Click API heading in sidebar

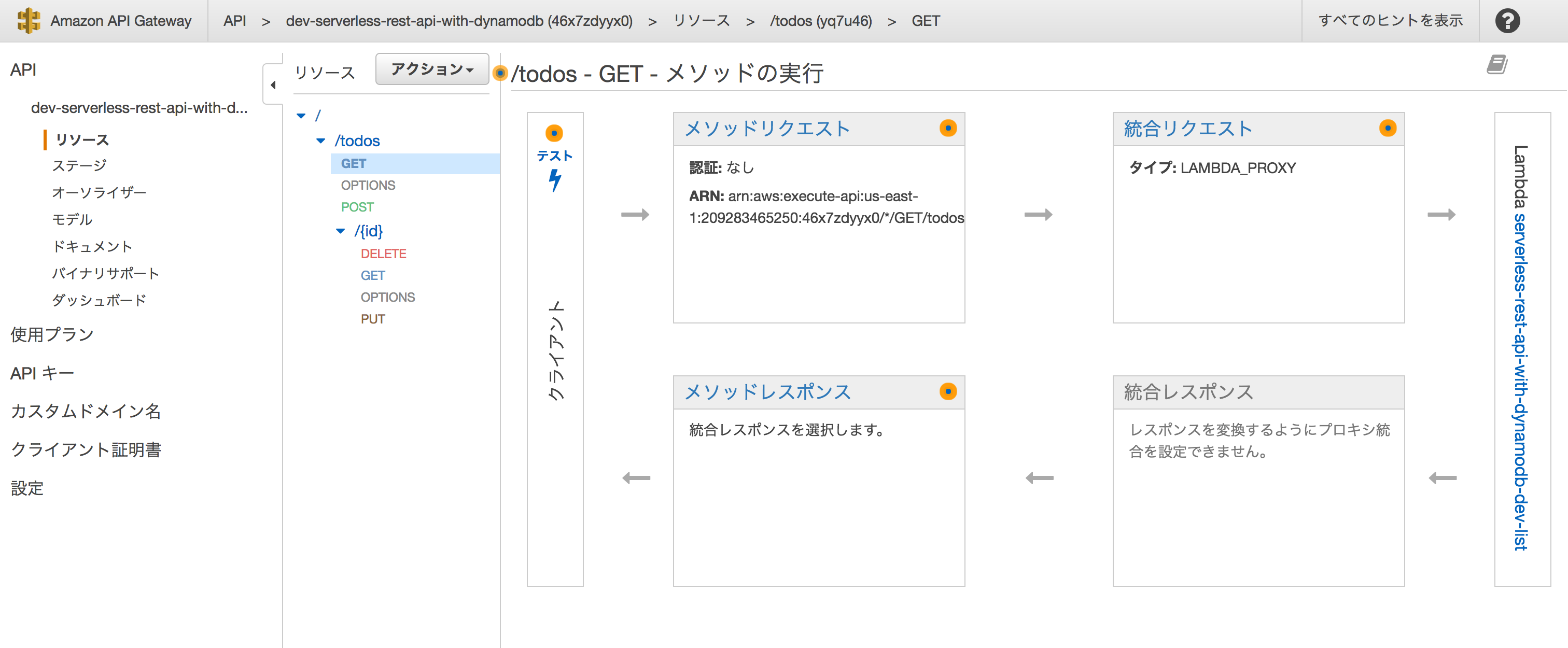(23, 69)
